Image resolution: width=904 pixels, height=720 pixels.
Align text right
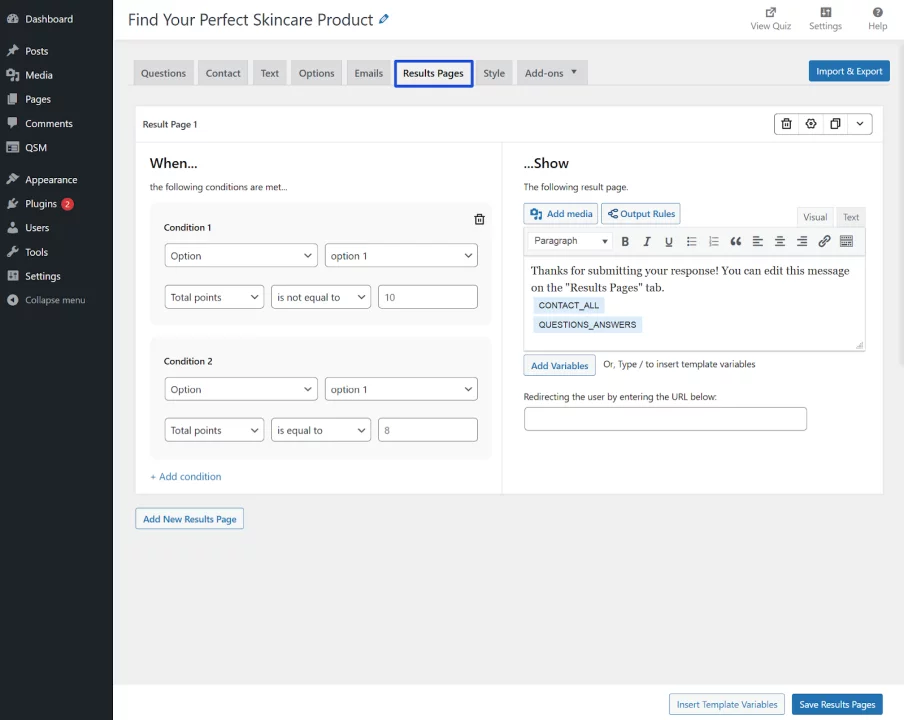(x=802, y=242)
